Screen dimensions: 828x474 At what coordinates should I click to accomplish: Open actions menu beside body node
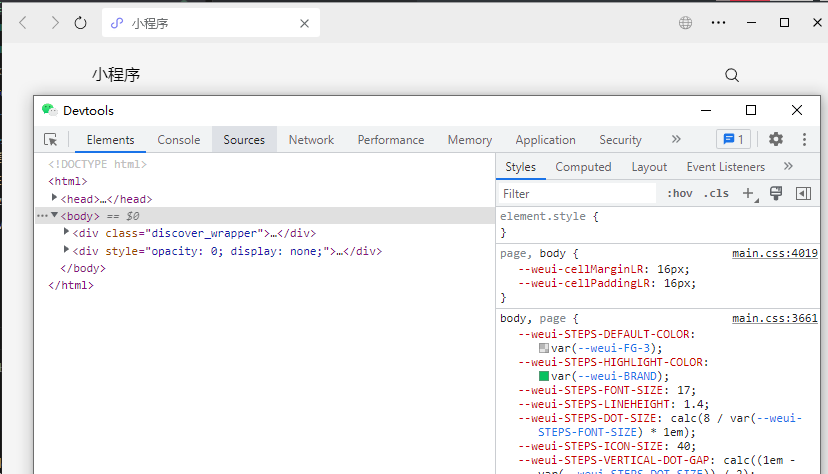tap(42, 215)
